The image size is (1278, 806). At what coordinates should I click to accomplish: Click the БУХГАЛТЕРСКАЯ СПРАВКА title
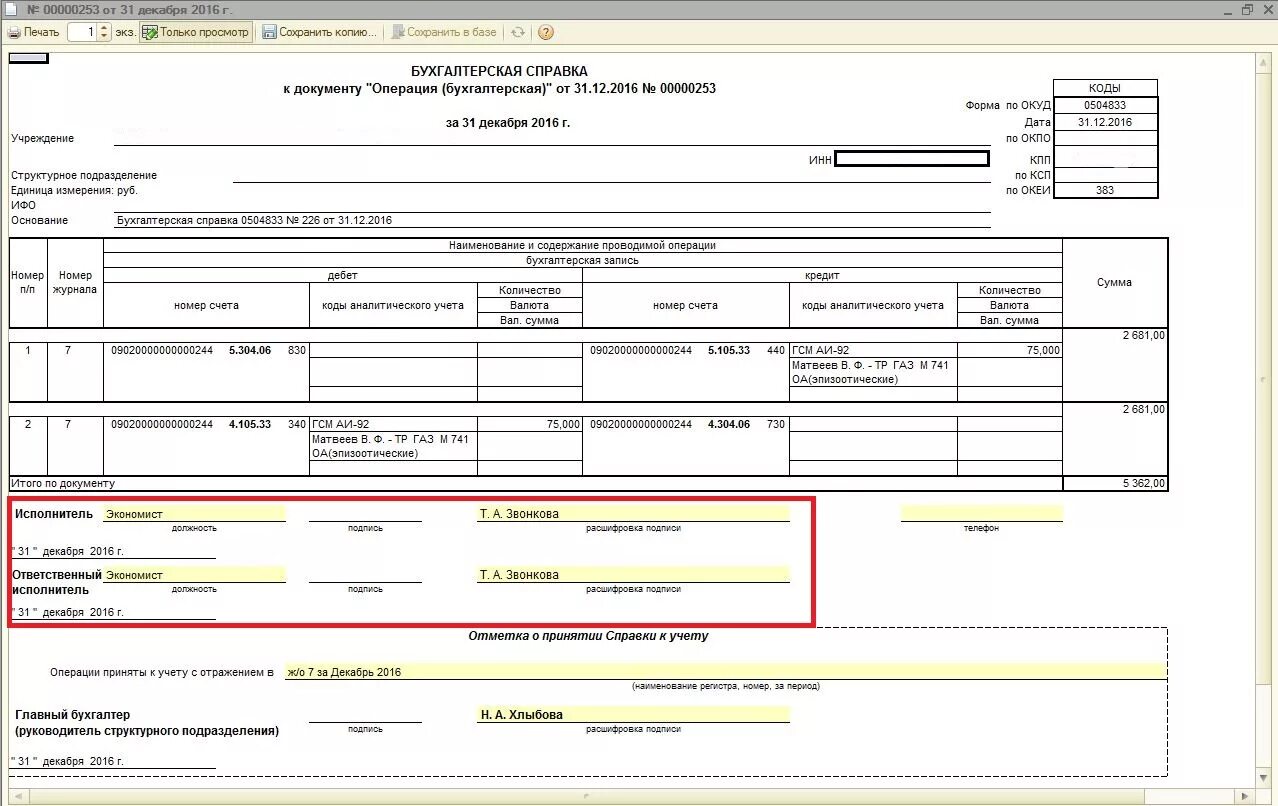pyautogui.click(x=499, y=71)
